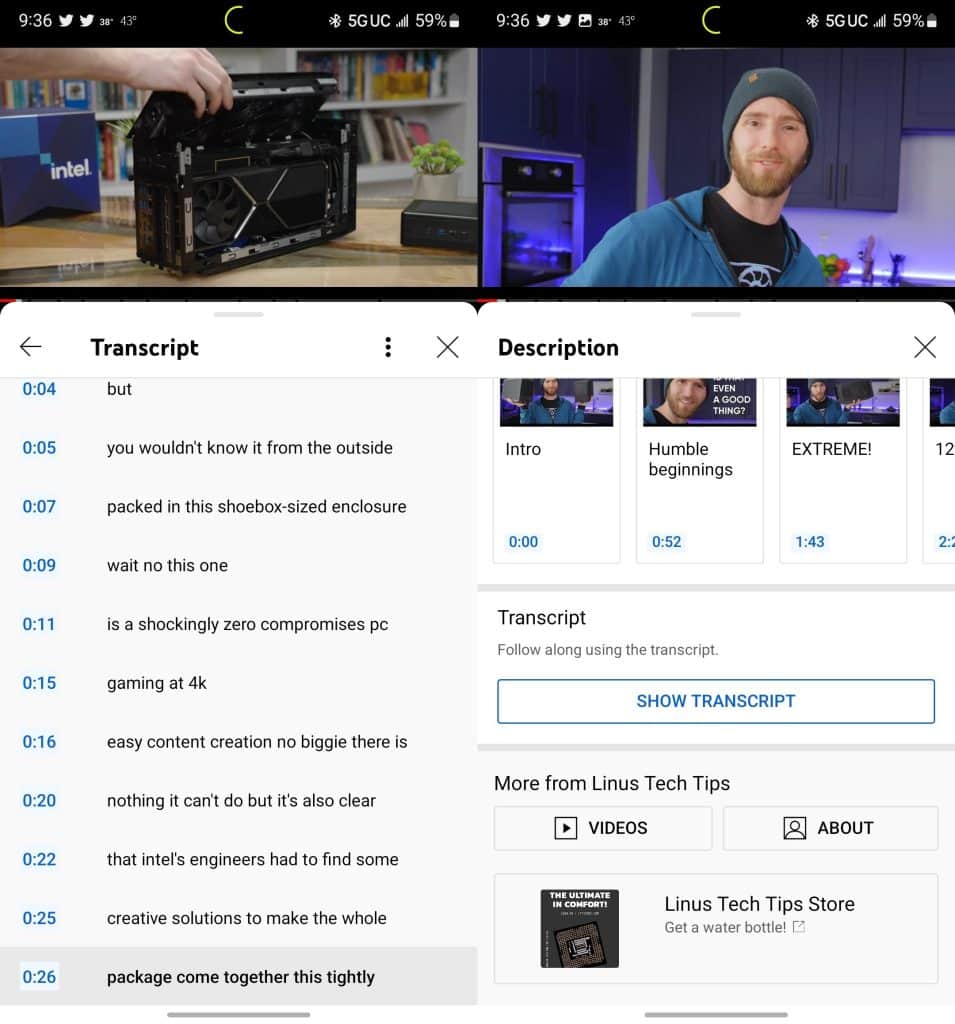The image size is (955, 1024).
Task: Tap the drag handle atop the Description sheet
Action: coord(716,313)
